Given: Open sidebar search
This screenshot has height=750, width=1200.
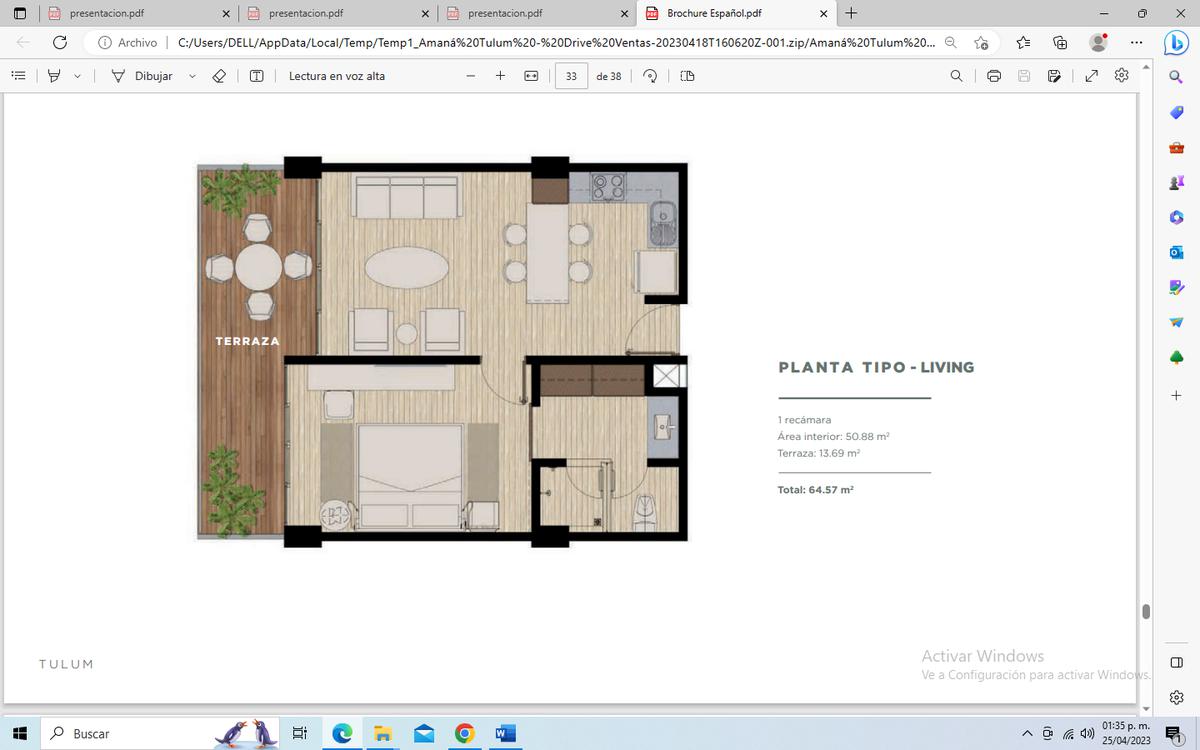Looking at the screenshot, I should pyautogui.click(x=1176, y=77).
